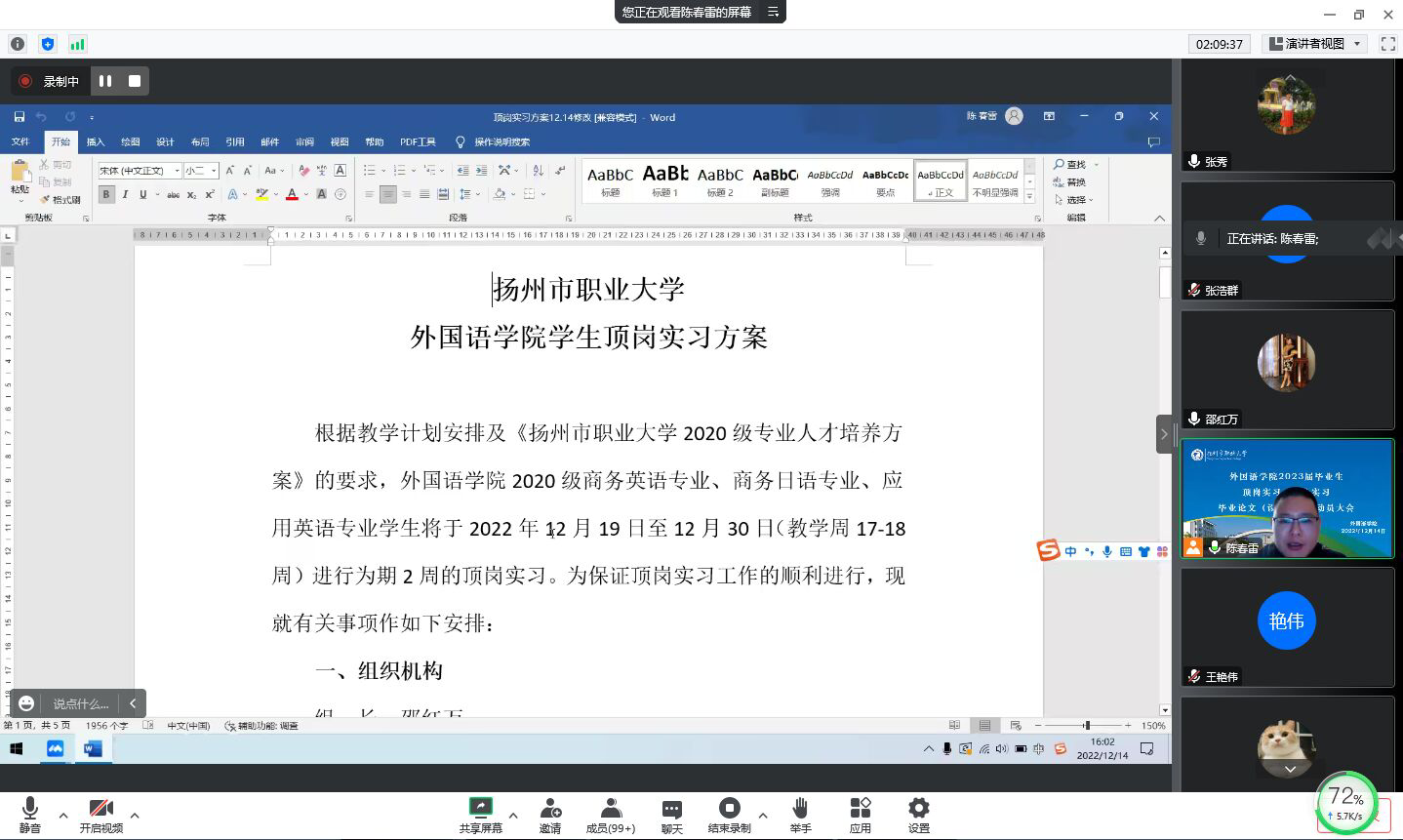
Task: Apply superscript formatting (X²)
Action: click(210, 195)
